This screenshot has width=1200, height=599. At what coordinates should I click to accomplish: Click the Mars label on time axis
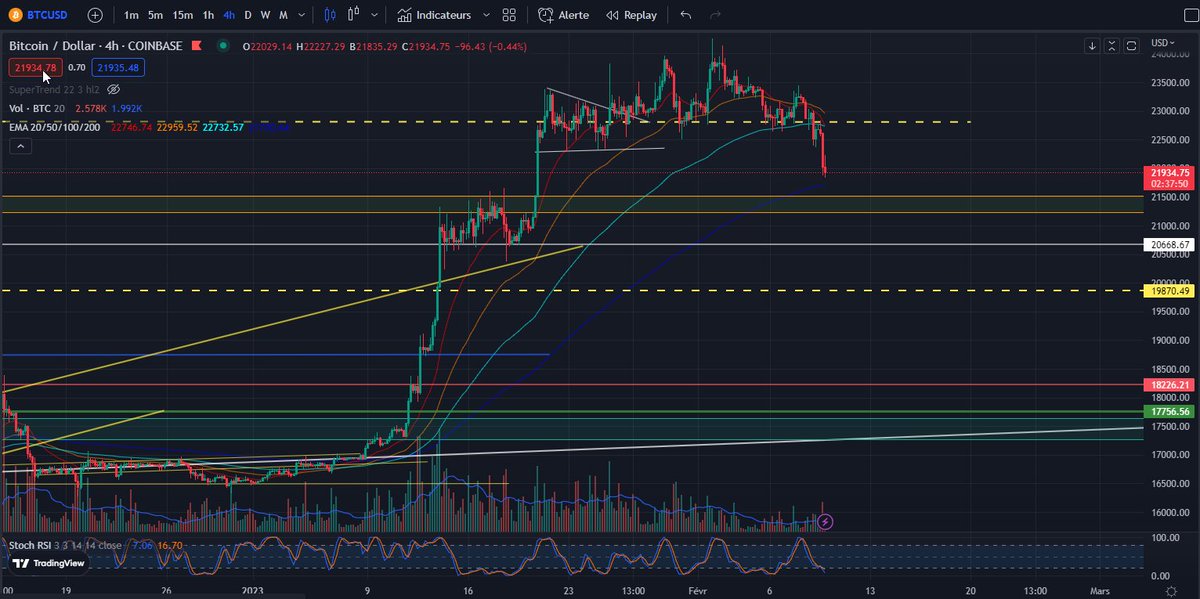point(1099,591)
